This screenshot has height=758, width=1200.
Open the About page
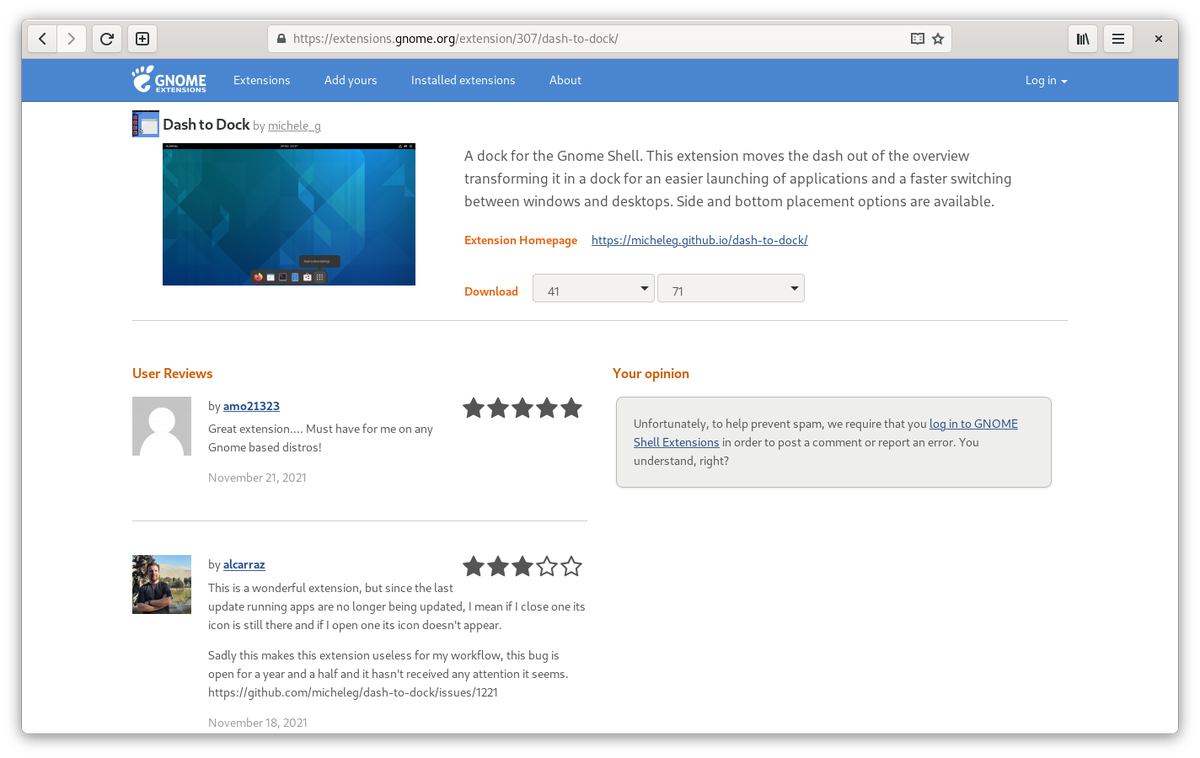coord(565,80)
